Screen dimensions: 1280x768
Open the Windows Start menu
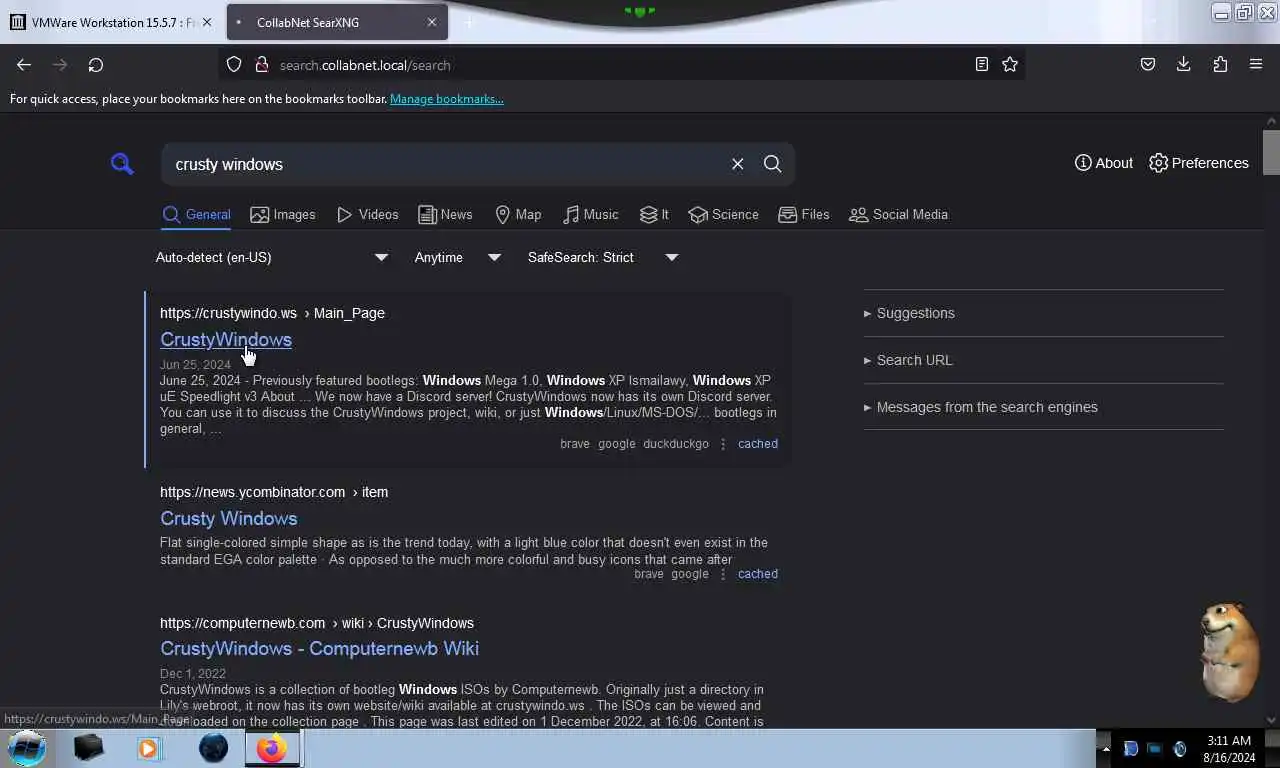27,748
